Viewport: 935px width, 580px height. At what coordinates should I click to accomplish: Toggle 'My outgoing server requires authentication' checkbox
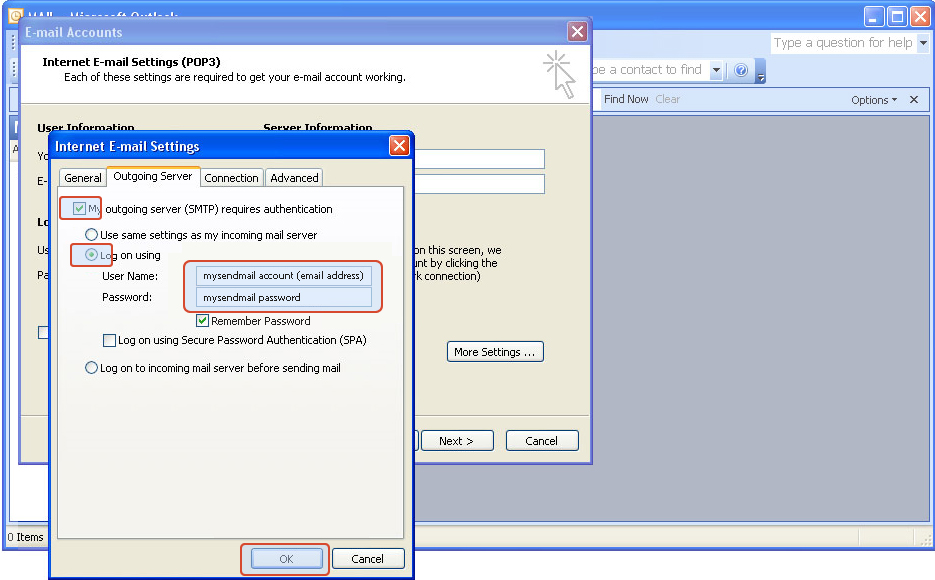80,209
